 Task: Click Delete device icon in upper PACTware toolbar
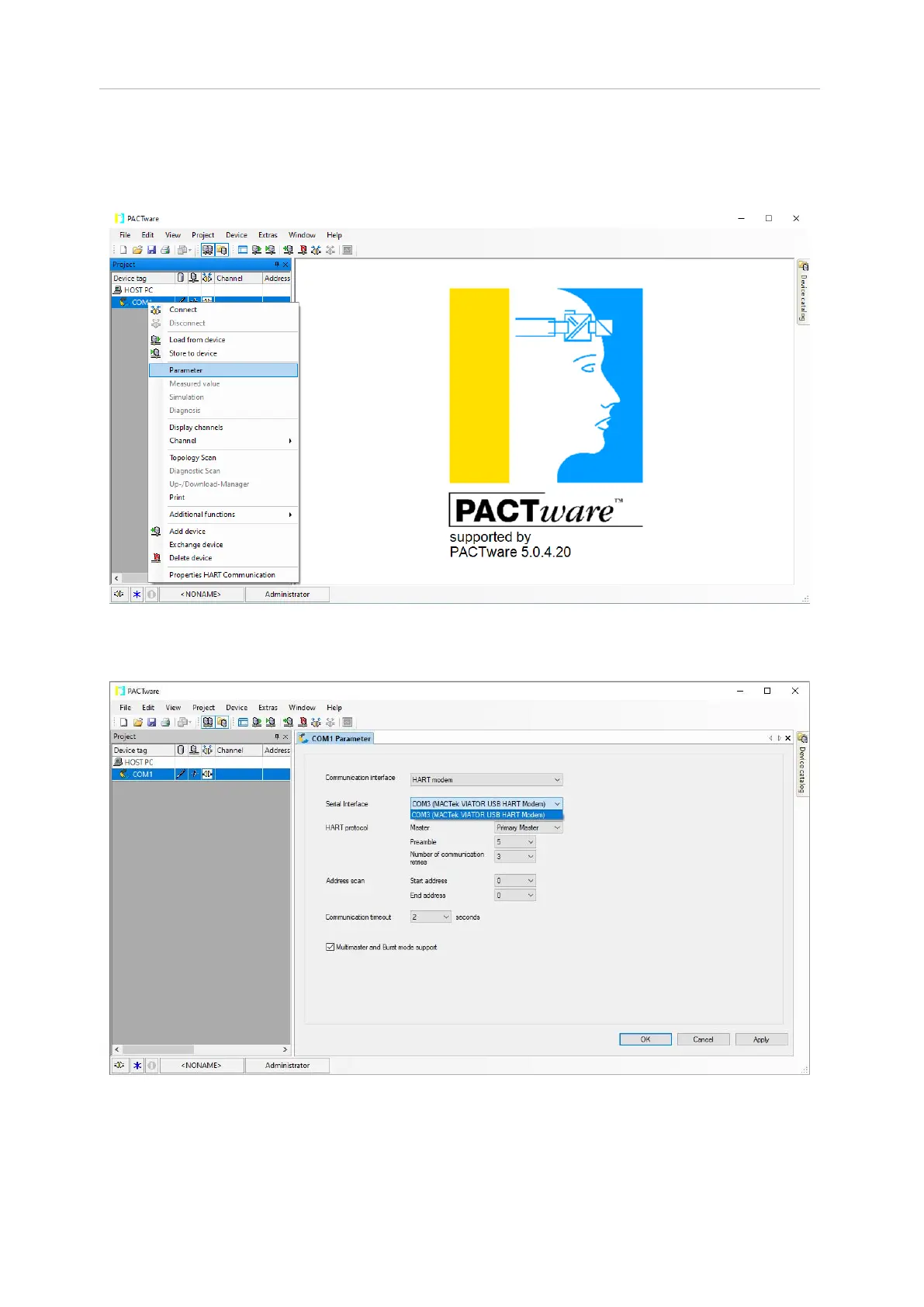click(303, 250)
